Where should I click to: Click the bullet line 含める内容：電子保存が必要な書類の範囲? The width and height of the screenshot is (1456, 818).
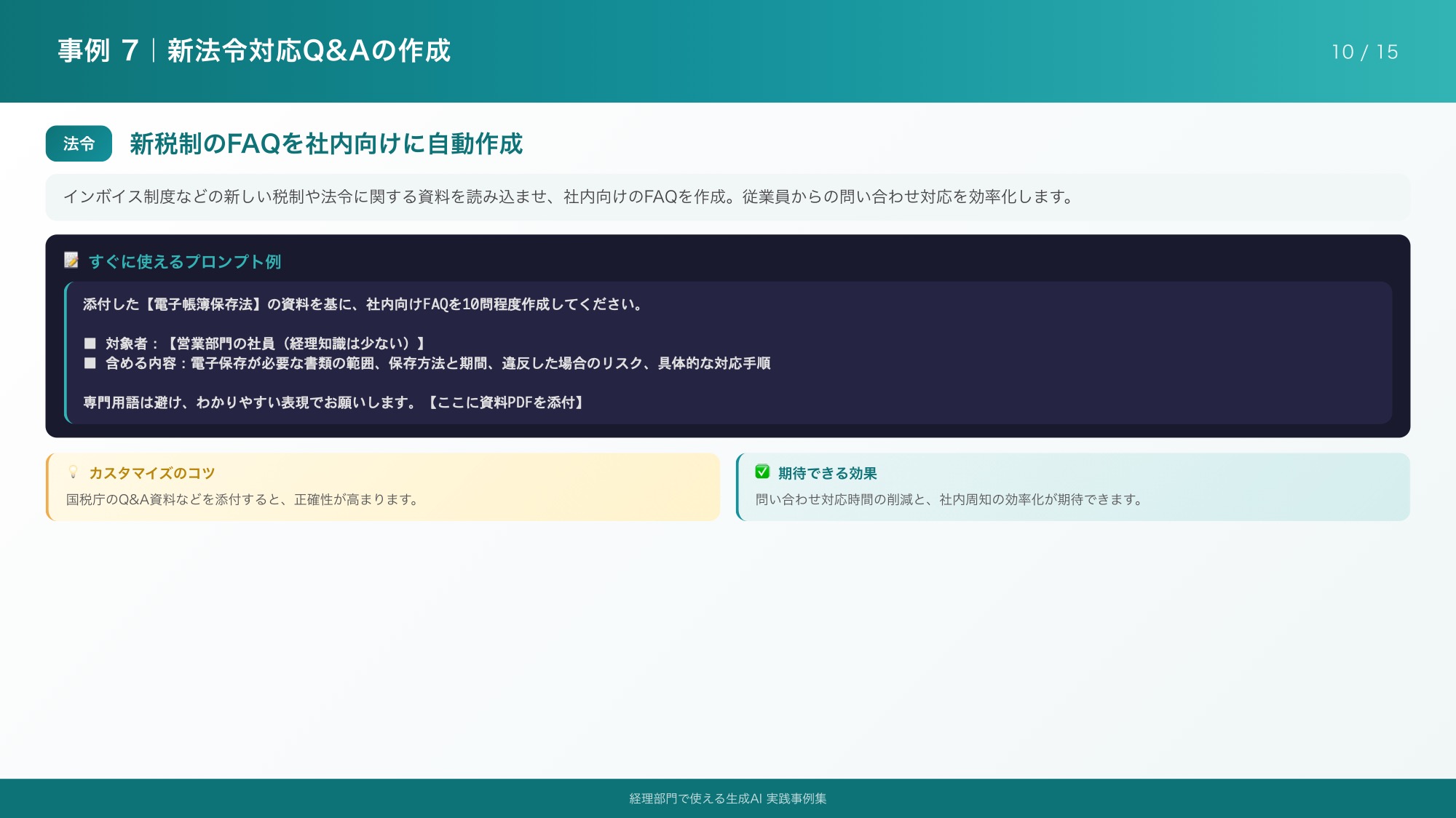click(x=438, y=363)
